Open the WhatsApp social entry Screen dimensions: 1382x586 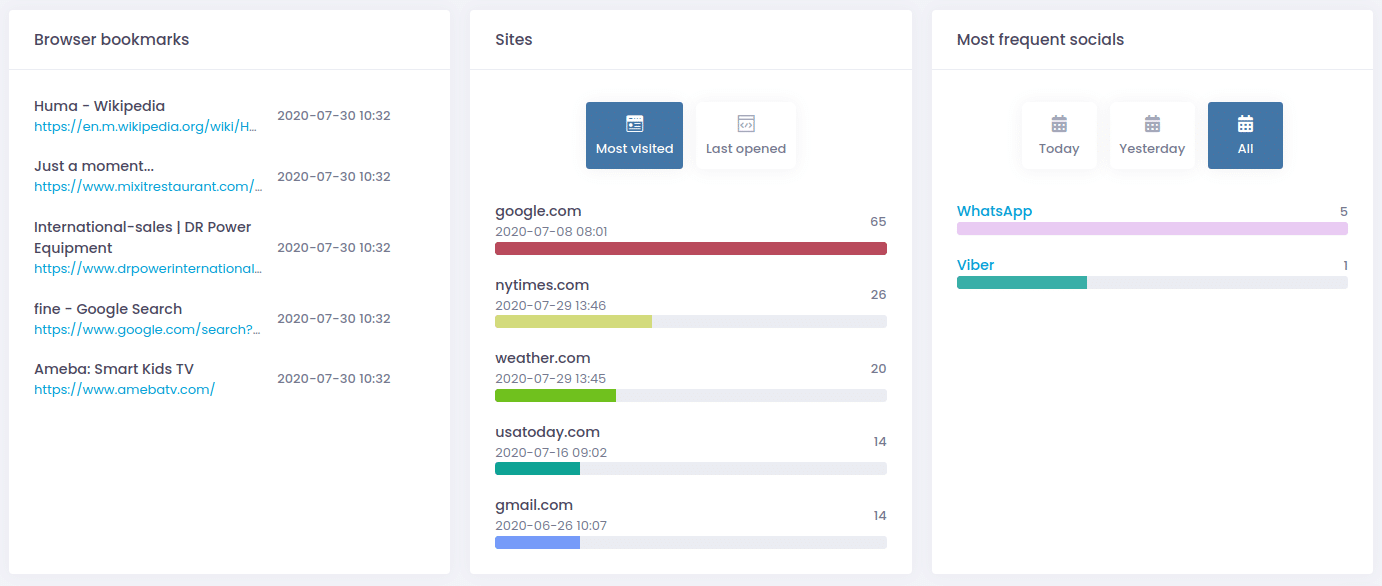(x=994, y=211)
